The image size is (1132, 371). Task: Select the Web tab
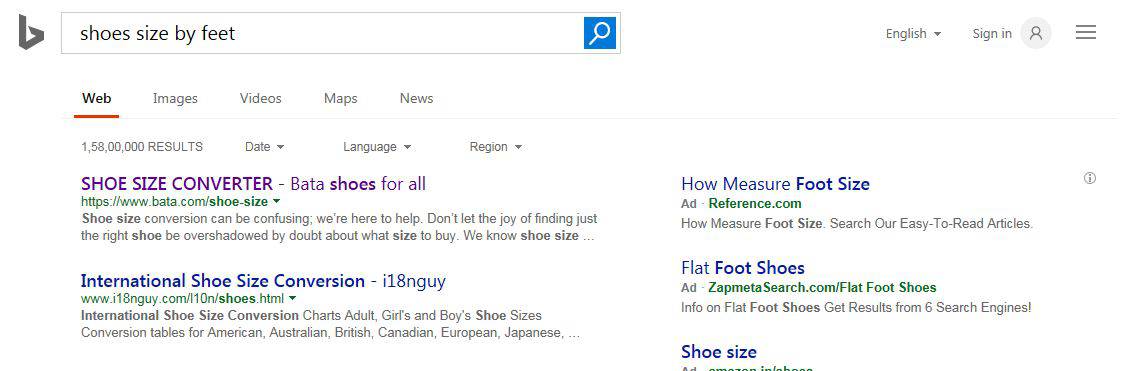click(97, 98)
